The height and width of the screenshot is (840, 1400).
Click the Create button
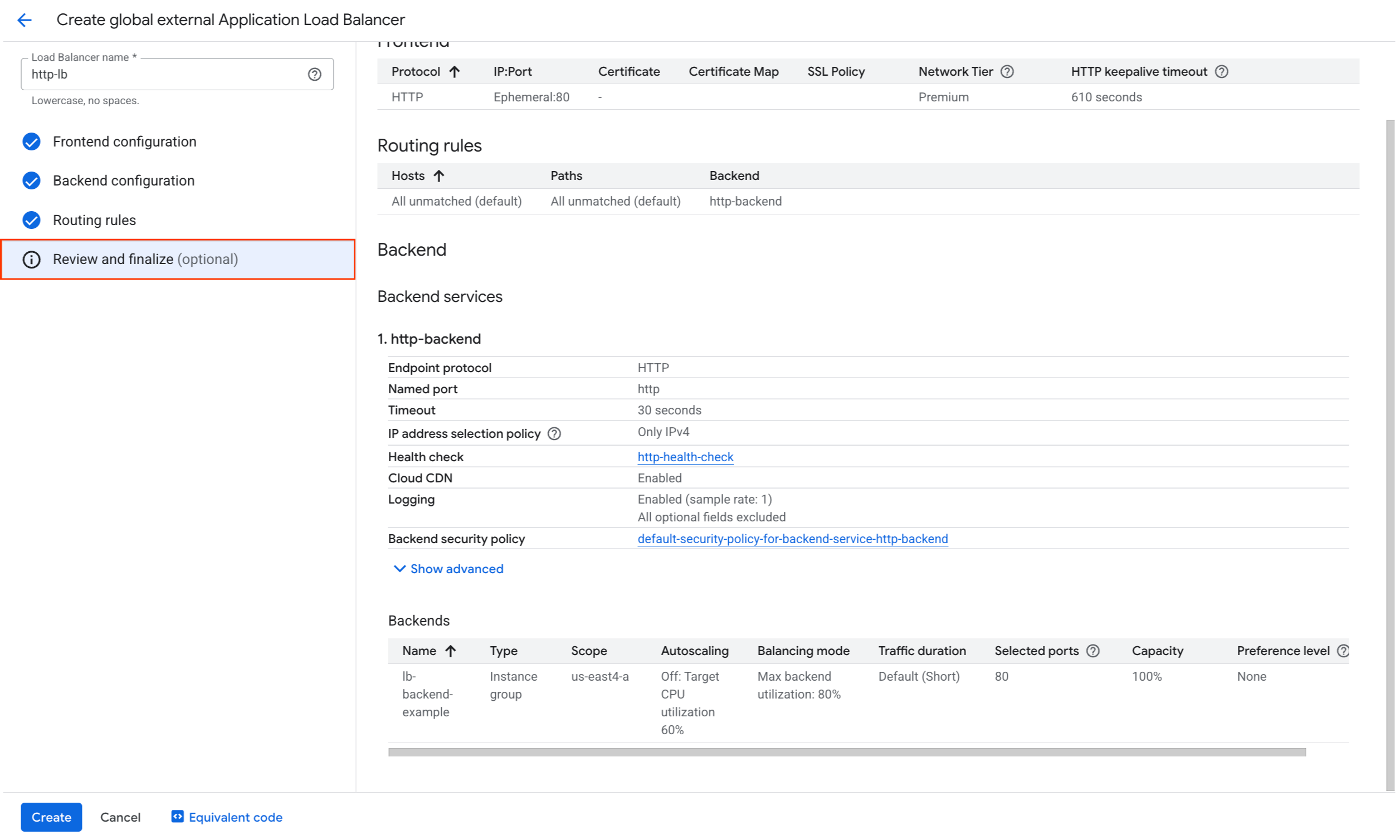[x=51, y=816]
